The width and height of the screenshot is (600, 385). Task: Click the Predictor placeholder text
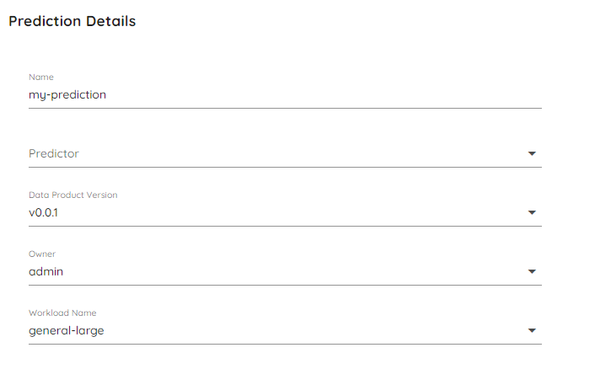54,153
